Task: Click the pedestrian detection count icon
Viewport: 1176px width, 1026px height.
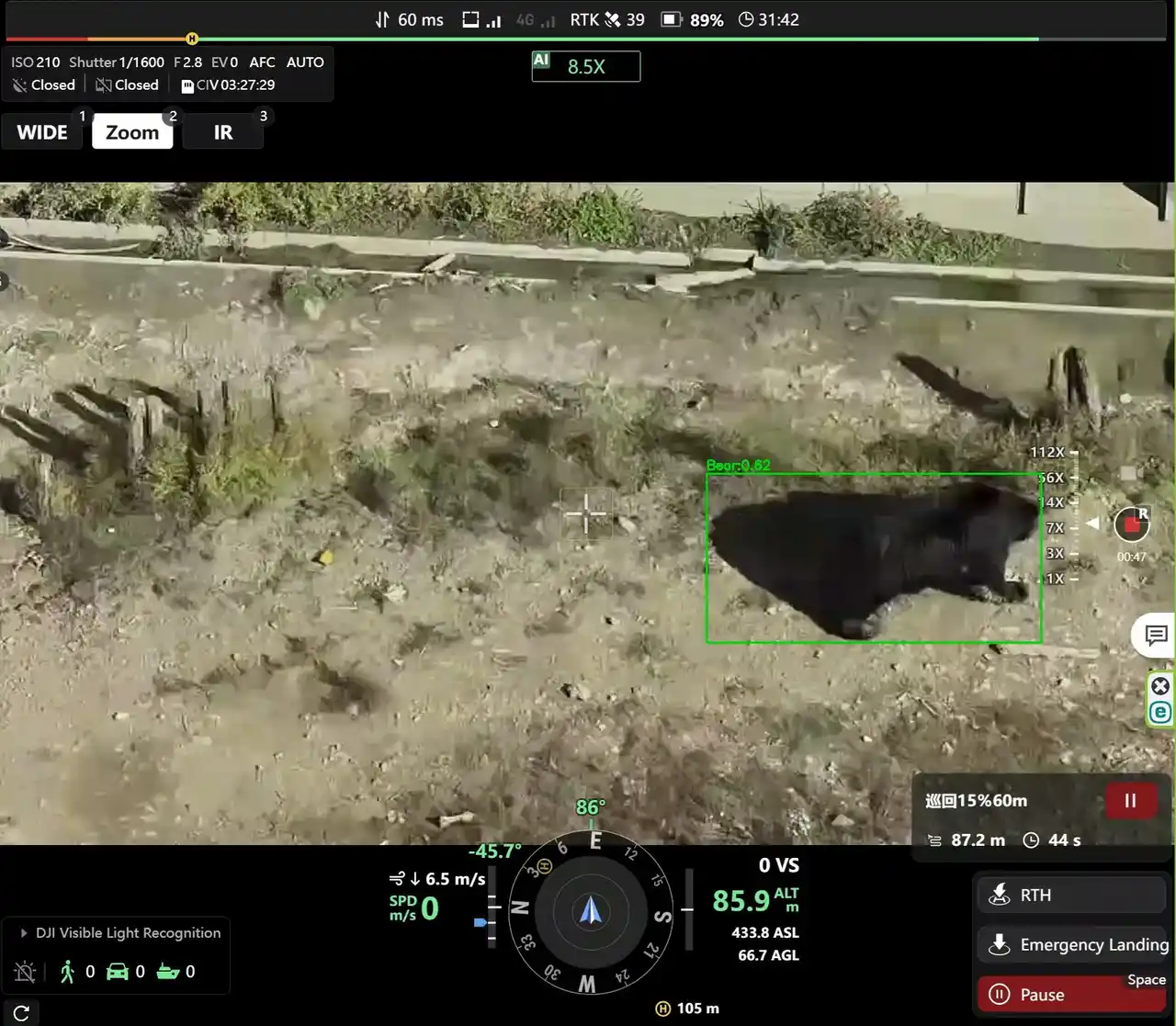Action: coord(67,972)
